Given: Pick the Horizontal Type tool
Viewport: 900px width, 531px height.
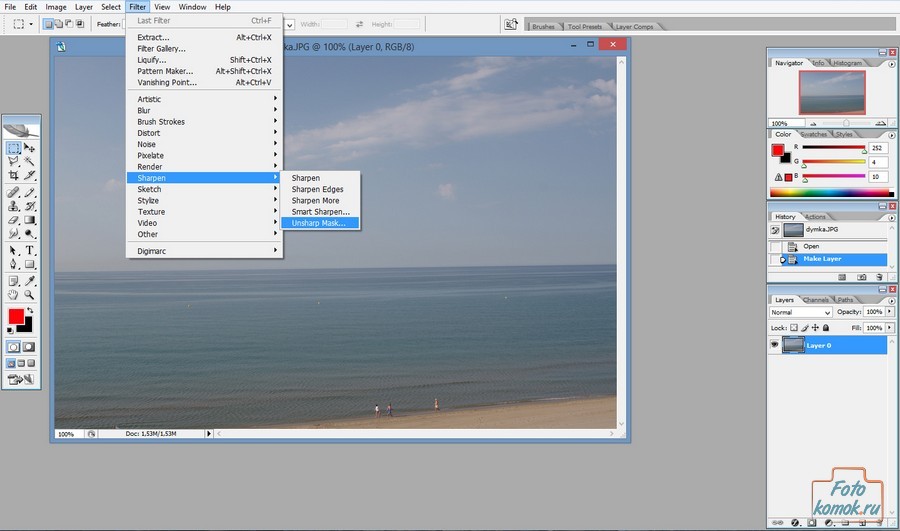Looking at the screenshot, I should (30, 250).
